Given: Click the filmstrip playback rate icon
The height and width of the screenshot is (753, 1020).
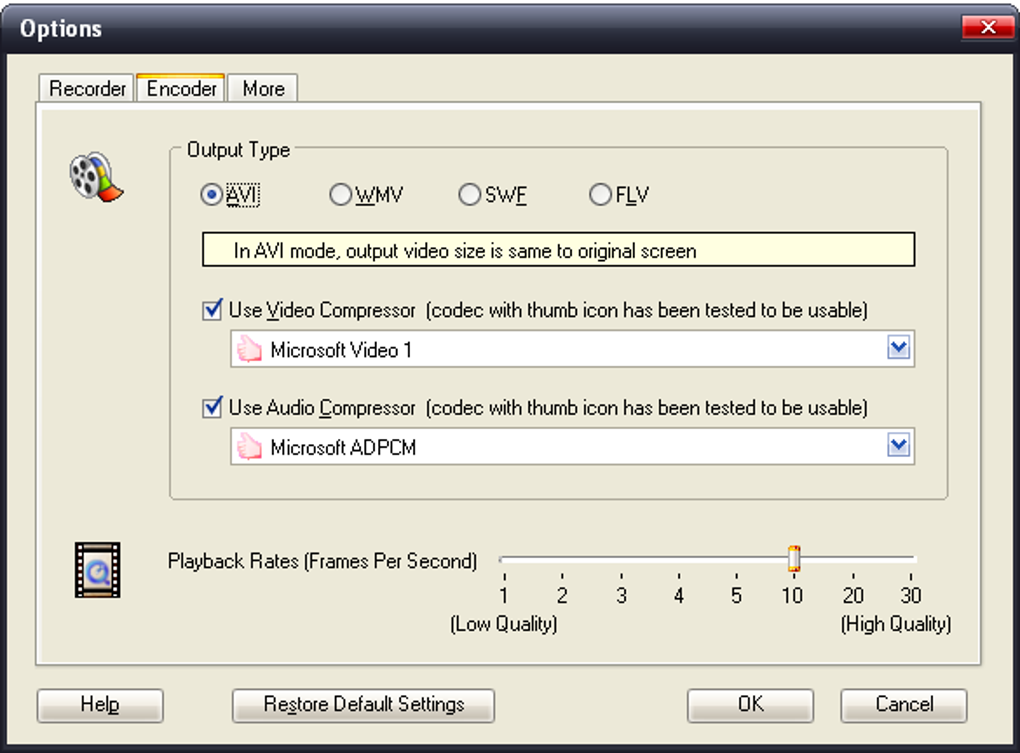Looking at the screenshot, I should (97, 569).
